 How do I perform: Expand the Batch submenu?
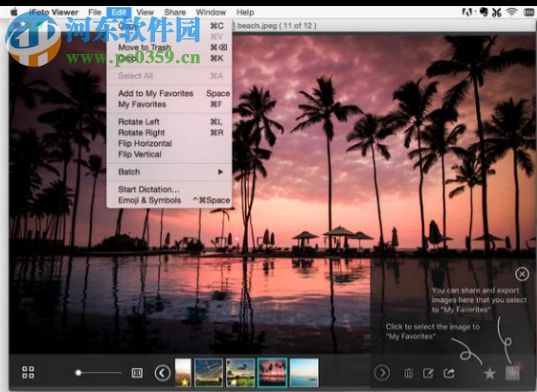tap(170, 172)
